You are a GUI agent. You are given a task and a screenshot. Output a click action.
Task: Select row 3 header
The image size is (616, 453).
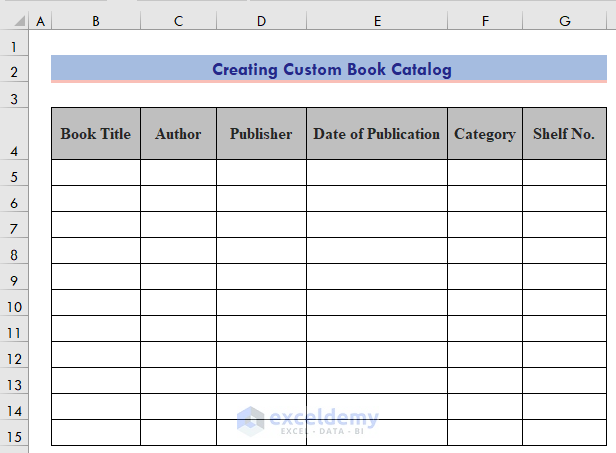tap(14, 95)
